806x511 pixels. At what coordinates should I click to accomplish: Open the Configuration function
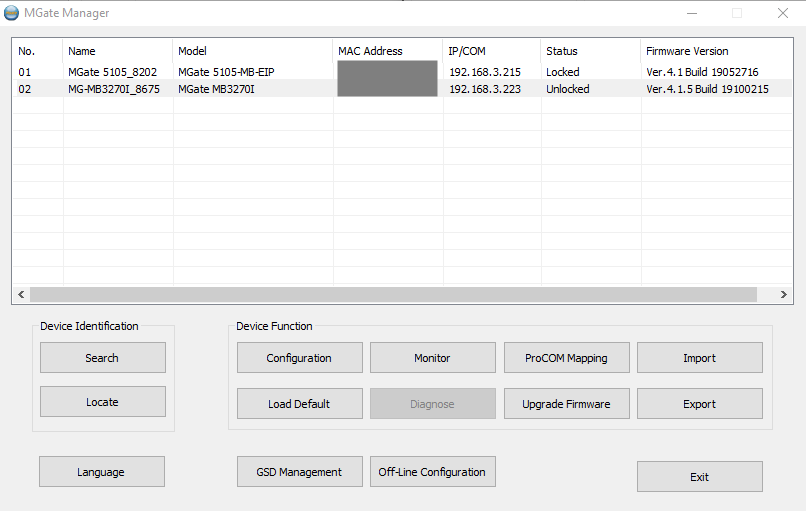[300, 358]
